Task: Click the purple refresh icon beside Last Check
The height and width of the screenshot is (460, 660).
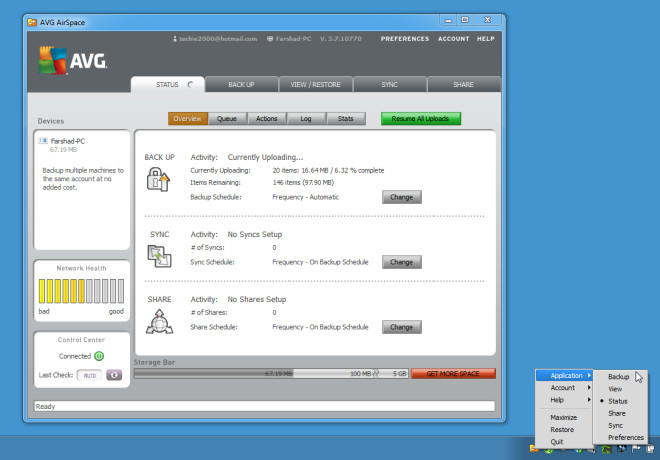Action: pyautogui.click(x=114, y=375)
